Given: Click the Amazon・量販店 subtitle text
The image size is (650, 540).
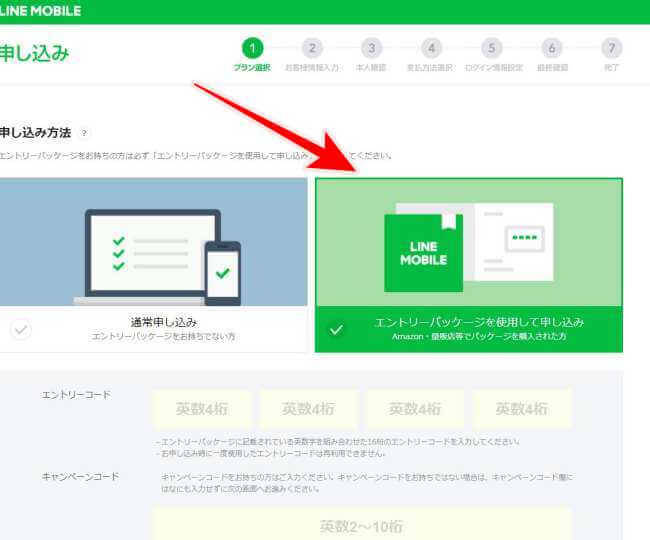Looking at the screenshot, I should pos(479,337).
